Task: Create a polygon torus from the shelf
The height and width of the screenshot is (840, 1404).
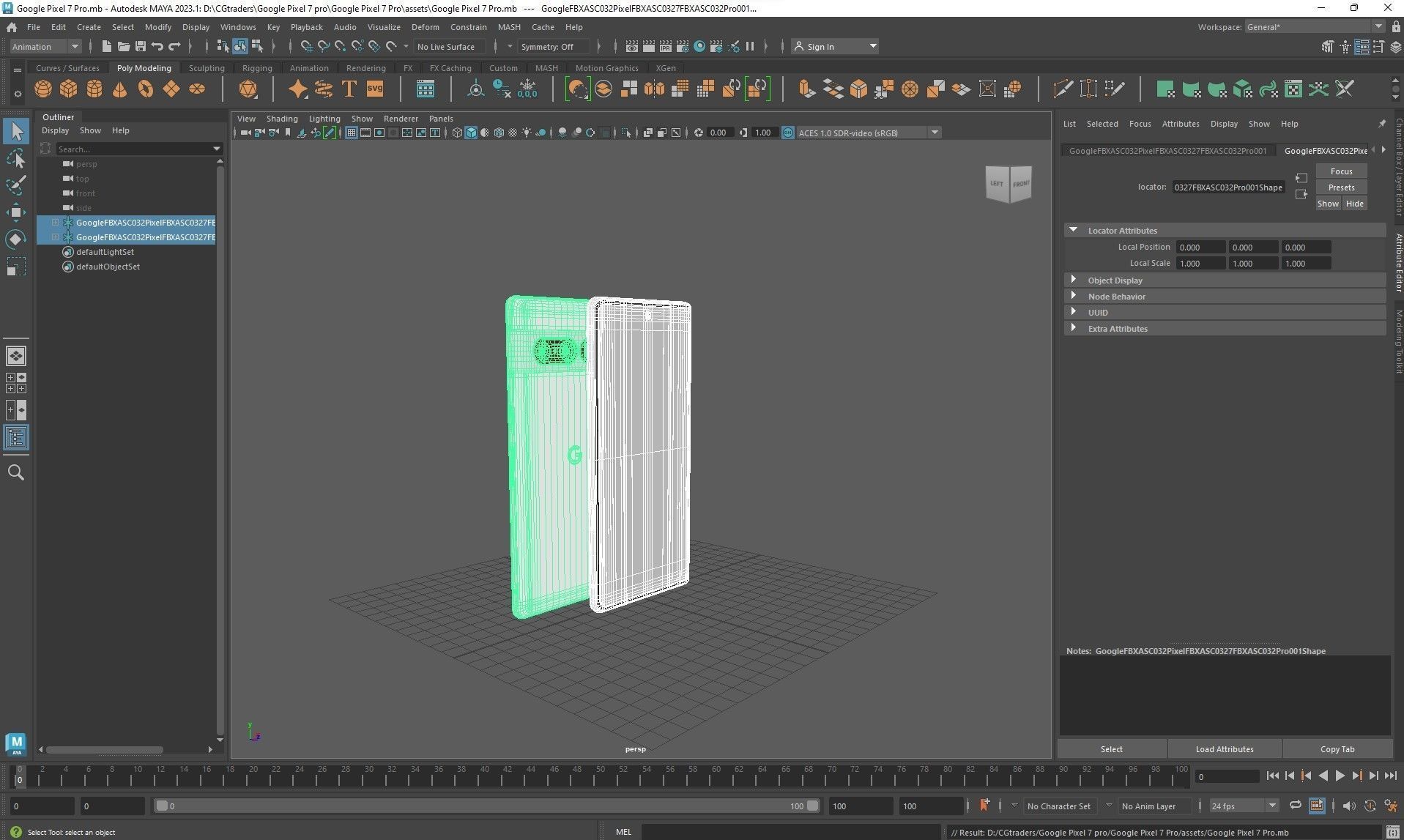Action: click(146, 89)
